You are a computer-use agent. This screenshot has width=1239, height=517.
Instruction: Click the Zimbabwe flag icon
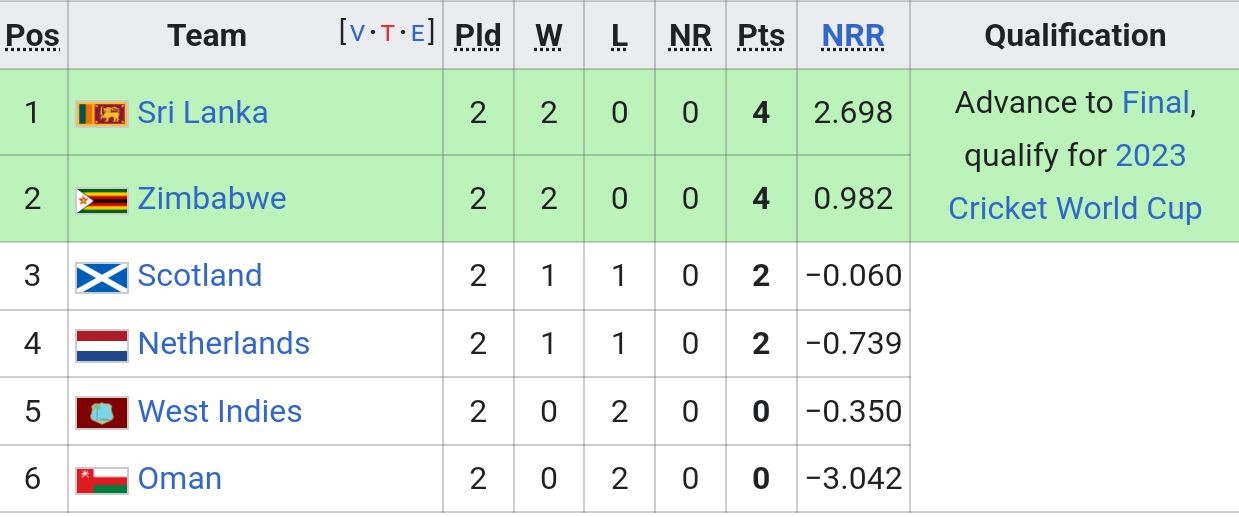click(102, 200)
